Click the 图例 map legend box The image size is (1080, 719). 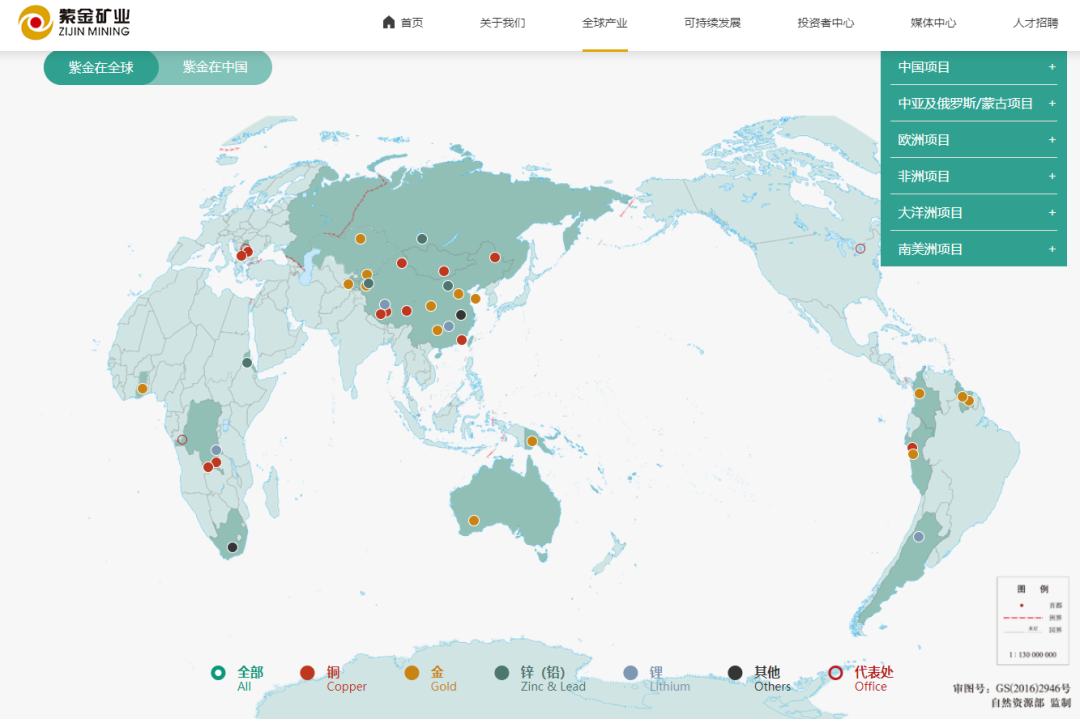point(1032,620)
